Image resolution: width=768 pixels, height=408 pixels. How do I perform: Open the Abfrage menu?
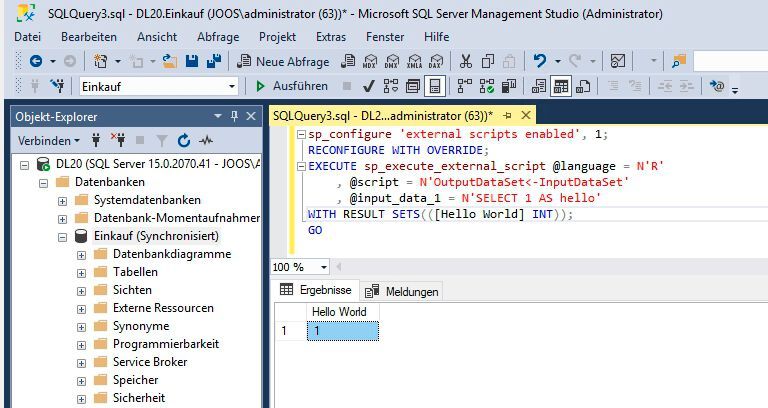(x=218, y=37)
